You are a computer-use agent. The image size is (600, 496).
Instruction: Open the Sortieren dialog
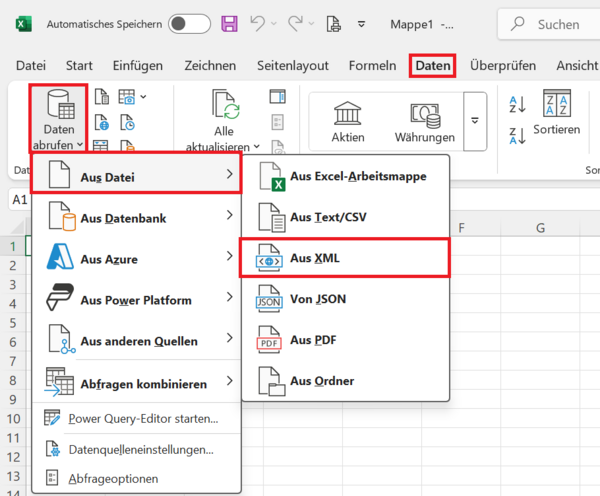pyautogui.click(x=556, y=114)
